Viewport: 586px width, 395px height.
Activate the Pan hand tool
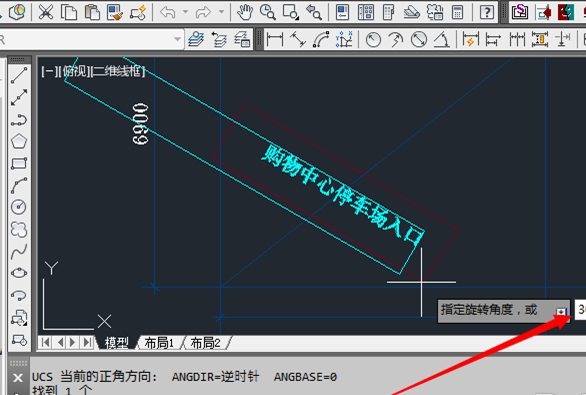[245, 12]
